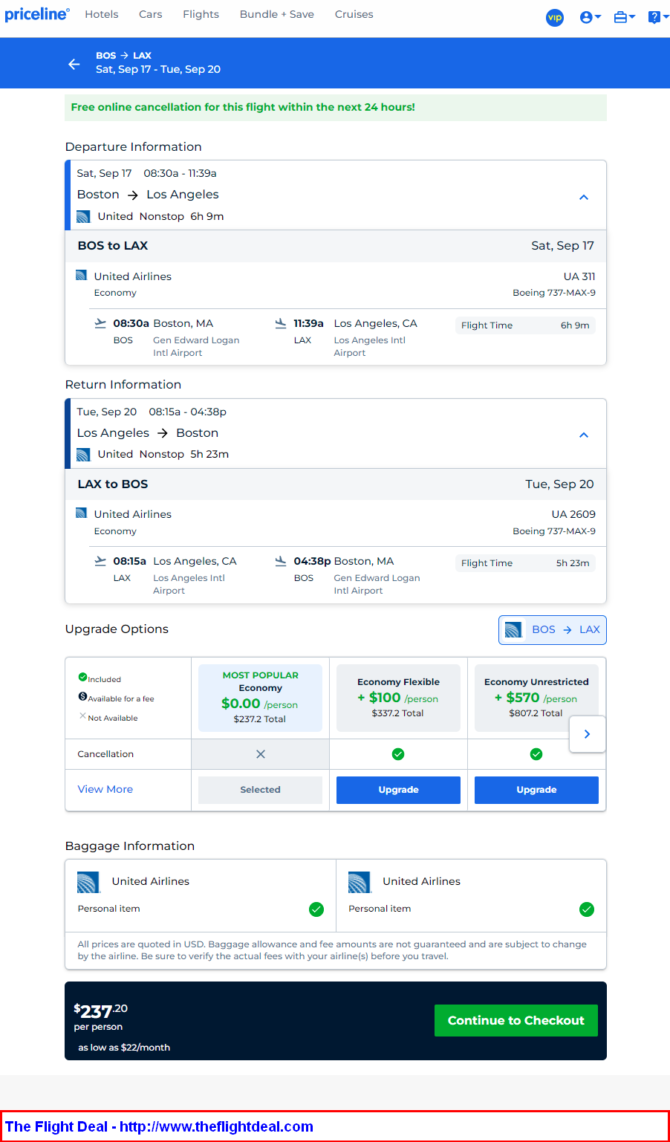The height and width of the screenshot is (1142, 670).
Task: Click United logo in departure summary row
Action: tap(83, 216)
